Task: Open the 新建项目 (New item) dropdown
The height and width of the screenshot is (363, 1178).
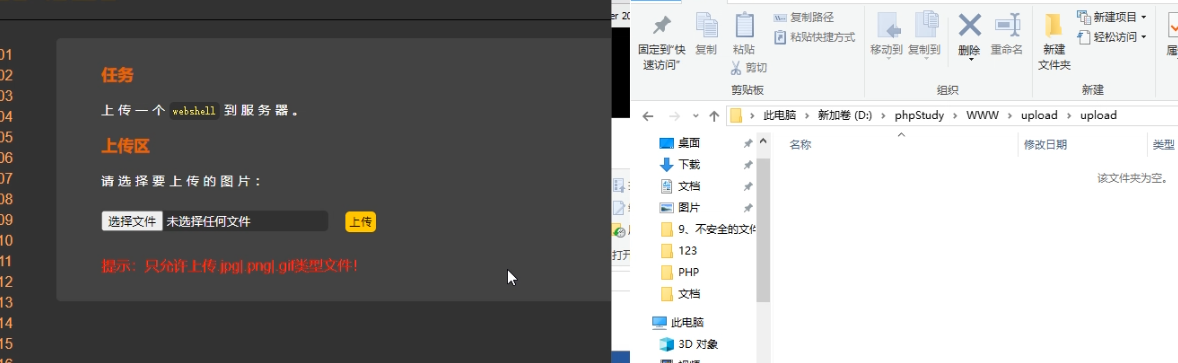Action: point(1111,17)
